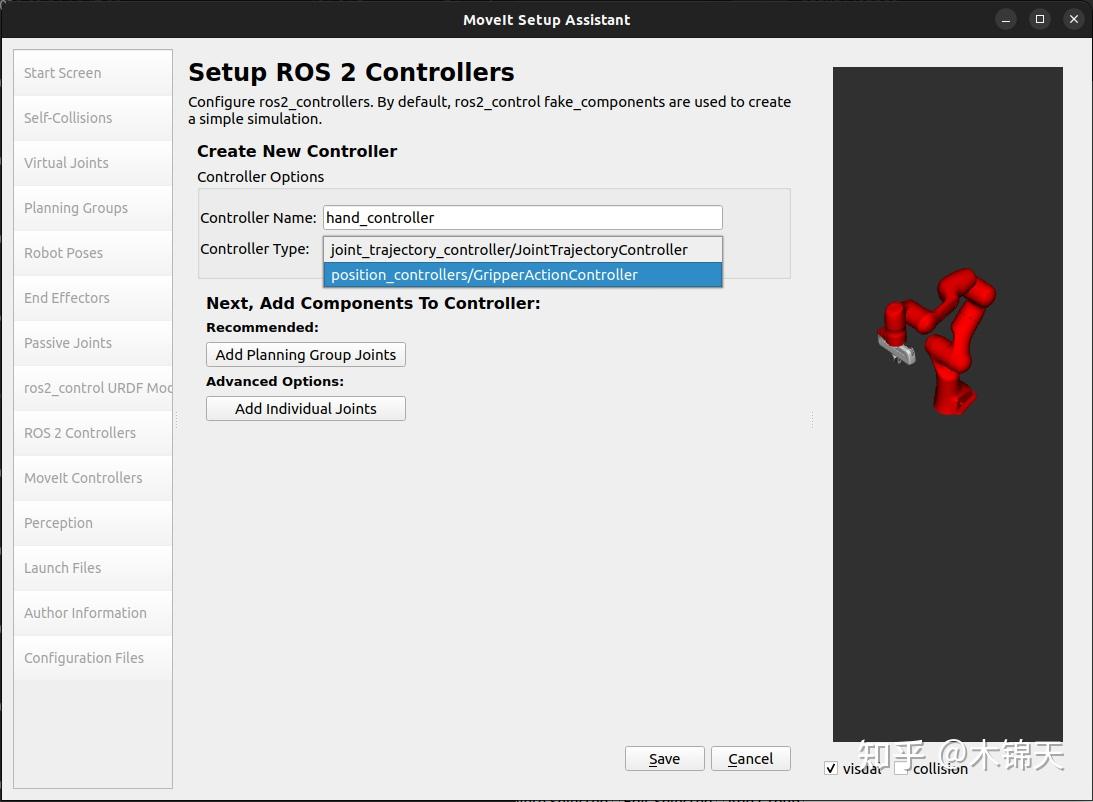1093x802 pixels.
Task: Click the Add Individual Joints button
Action: (305, 408)
